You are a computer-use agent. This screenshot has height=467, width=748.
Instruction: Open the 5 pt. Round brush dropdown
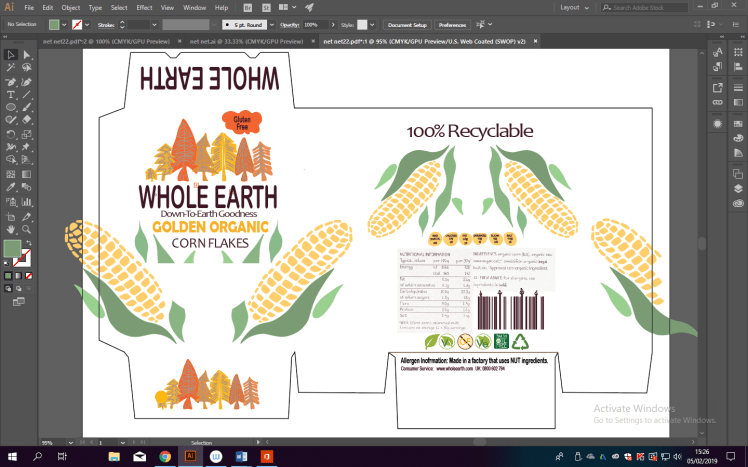(x=272, y=25)
